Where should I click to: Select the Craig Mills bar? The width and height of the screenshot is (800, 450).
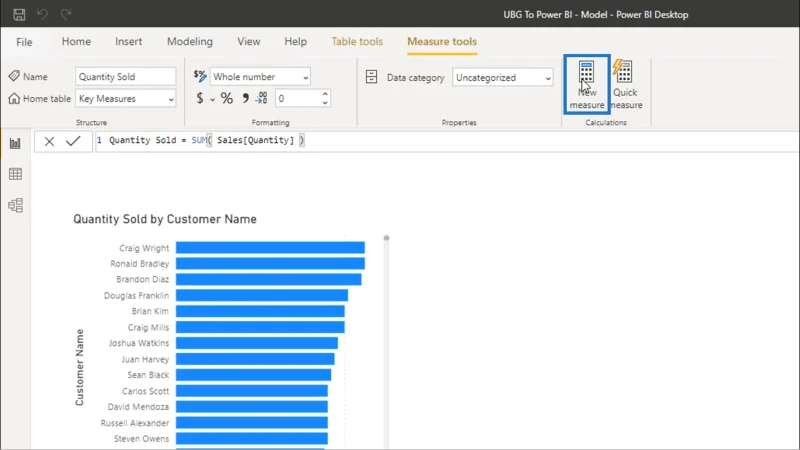[x=260, y=327]
